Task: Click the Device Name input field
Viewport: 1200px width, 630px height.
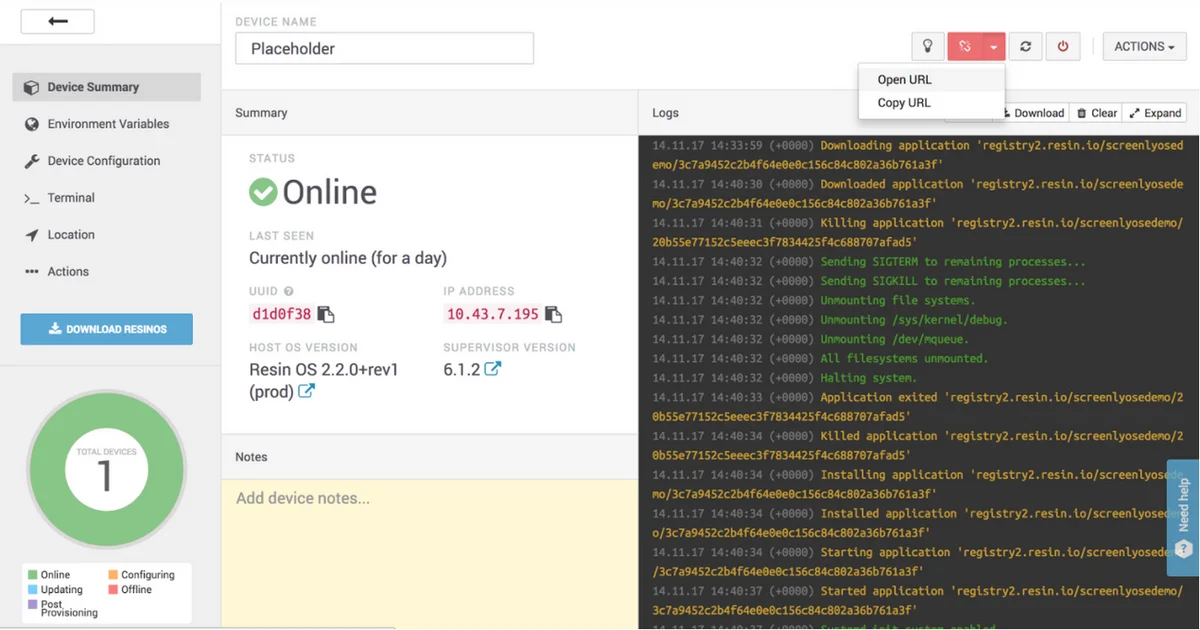Action: (384, 48)
